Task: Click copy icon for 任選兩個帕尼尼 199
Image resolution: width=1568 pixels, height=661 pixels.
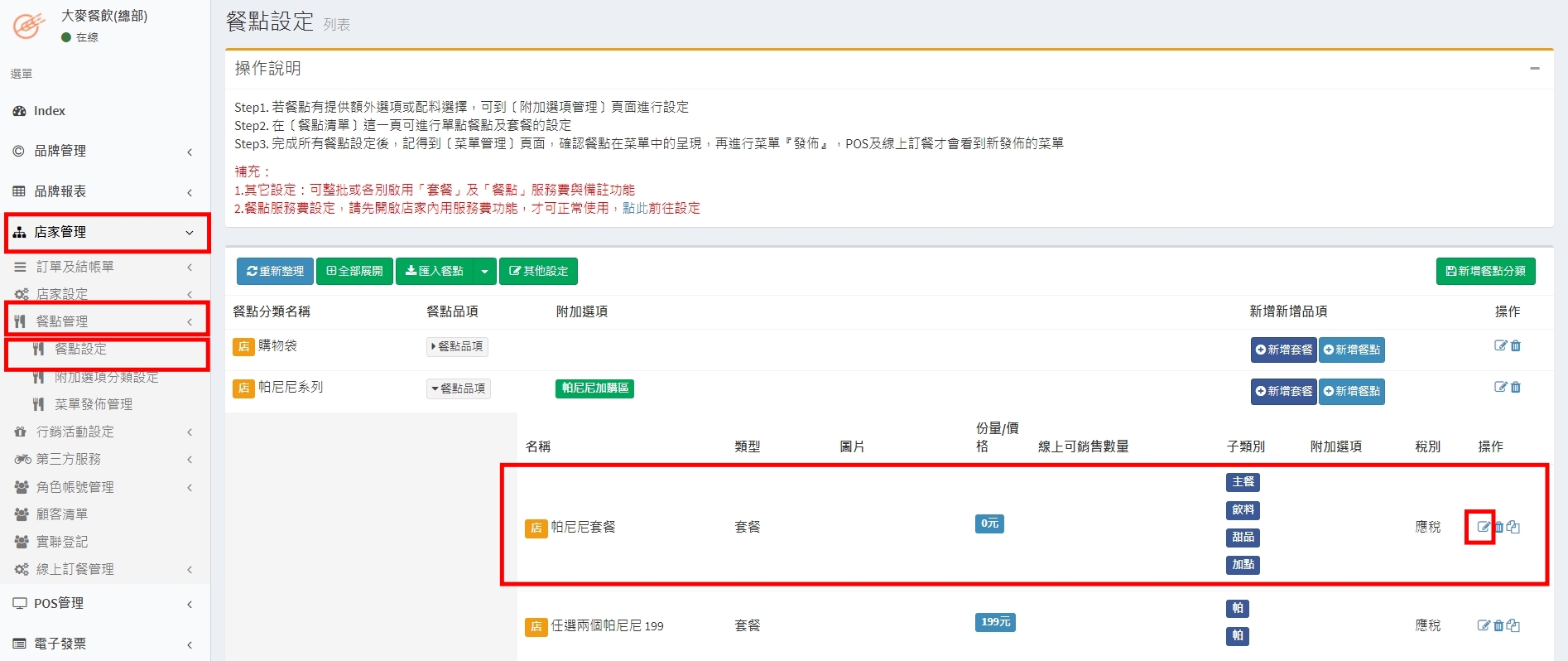Action: [x=1513, y=625]
